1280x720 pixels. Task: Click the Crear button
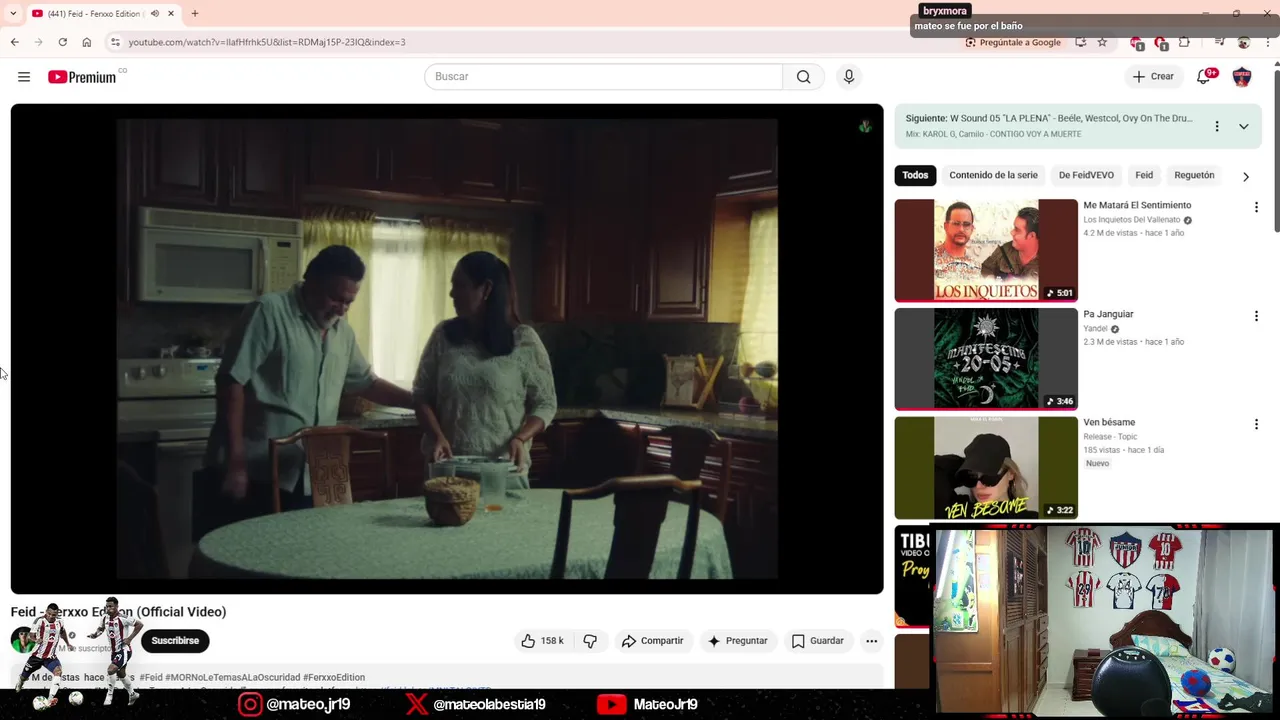coord(1153,77)
